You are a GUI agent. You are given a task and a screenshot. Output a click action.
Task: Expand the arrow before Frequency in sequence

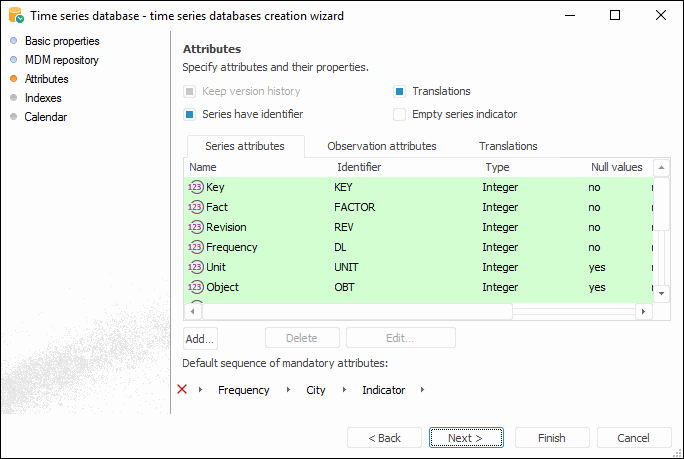coord(200,390)
